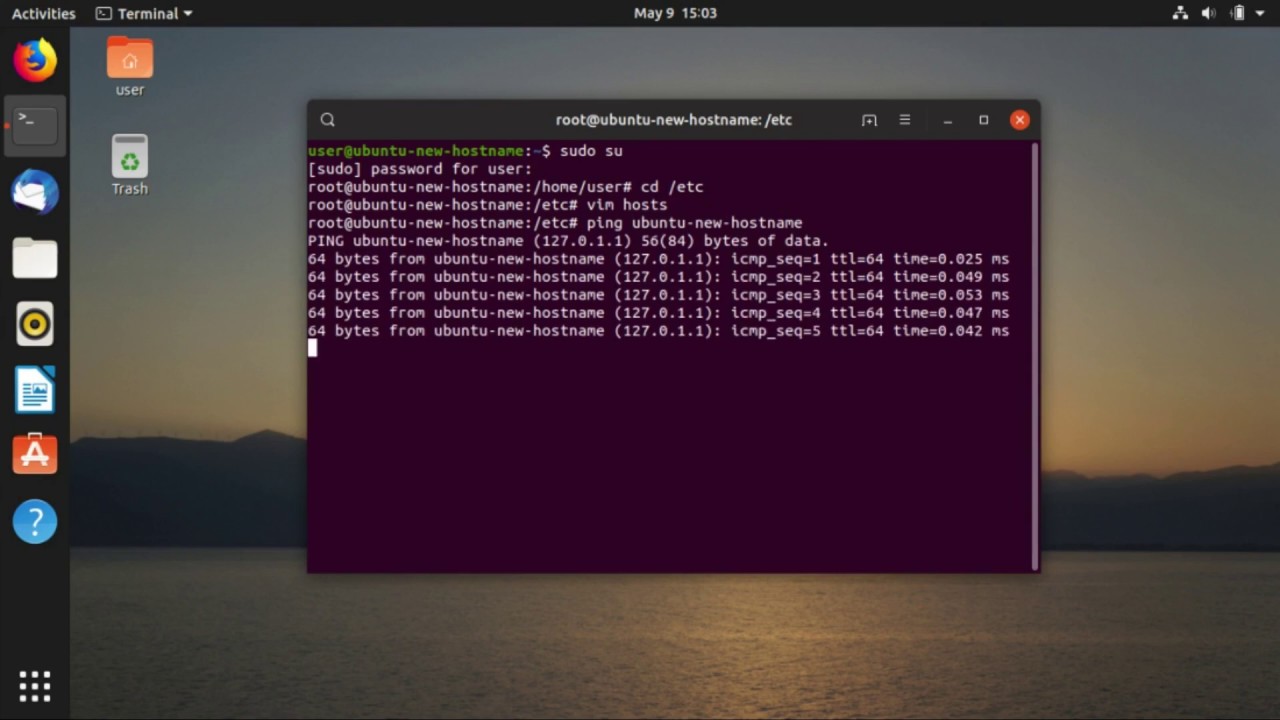1280x720 pixels.
Task: Open the Activities overview
Action: click(x=43, y=13)
